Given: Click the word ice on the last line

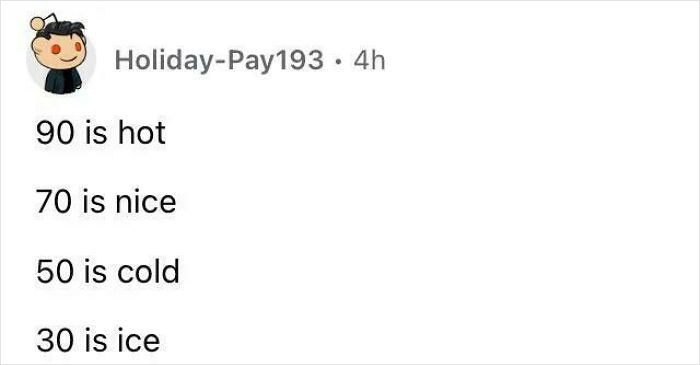Looking at the screenshot, I should (138, 340).
